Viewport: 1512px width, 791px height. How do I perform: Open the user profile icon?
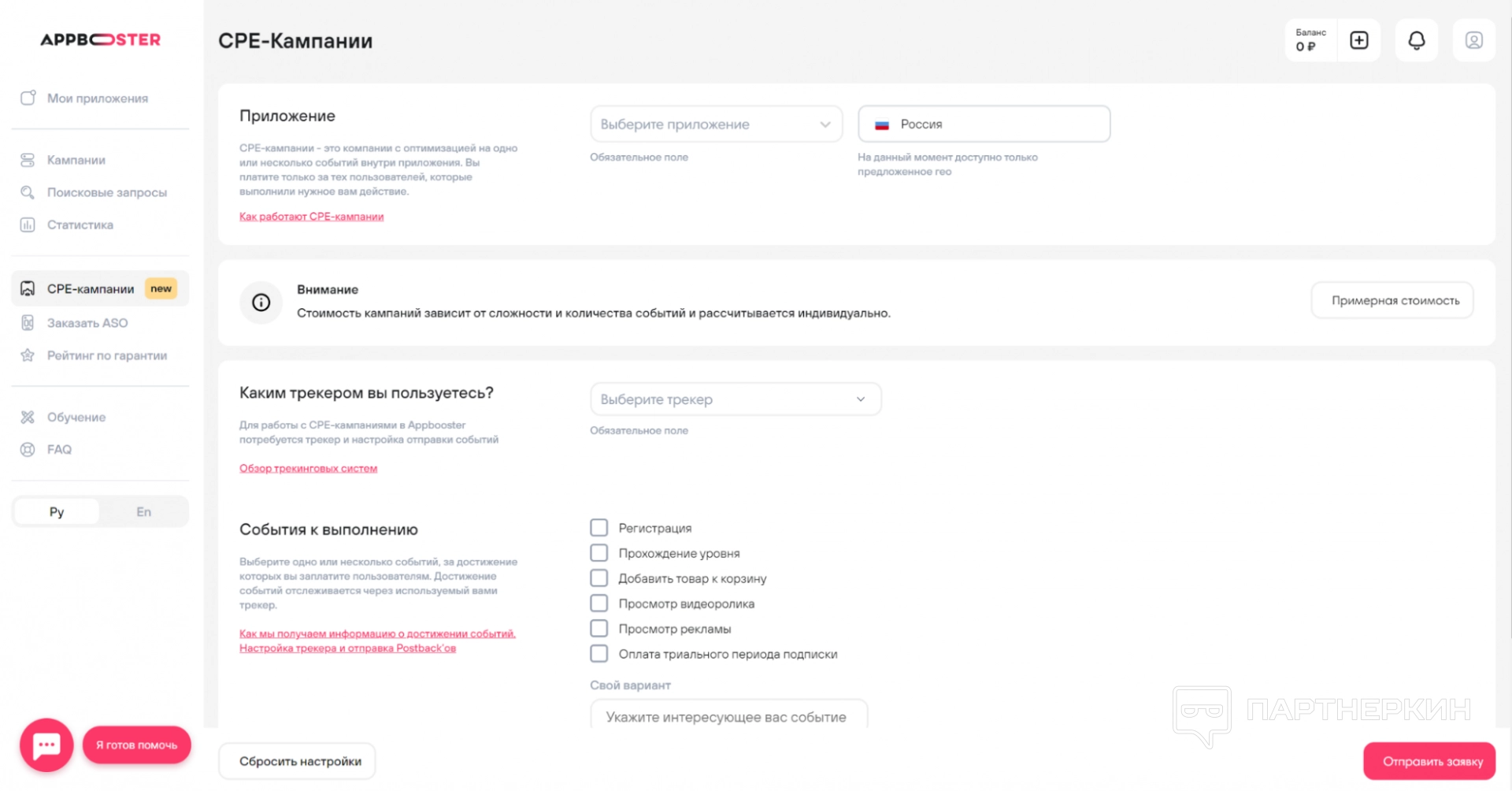(1473, 40)
